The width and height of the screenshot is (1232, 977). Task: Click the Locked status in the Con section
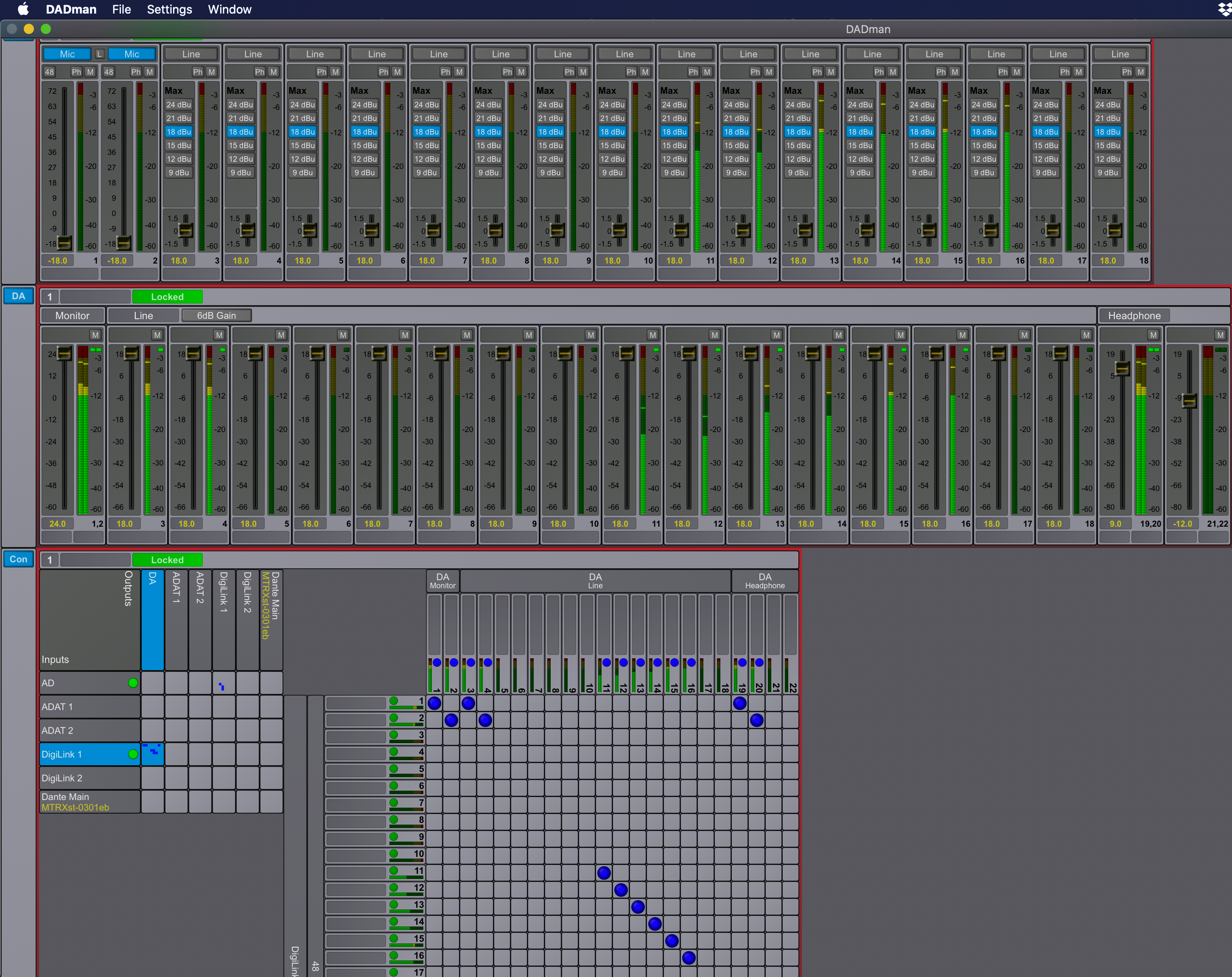168,560
